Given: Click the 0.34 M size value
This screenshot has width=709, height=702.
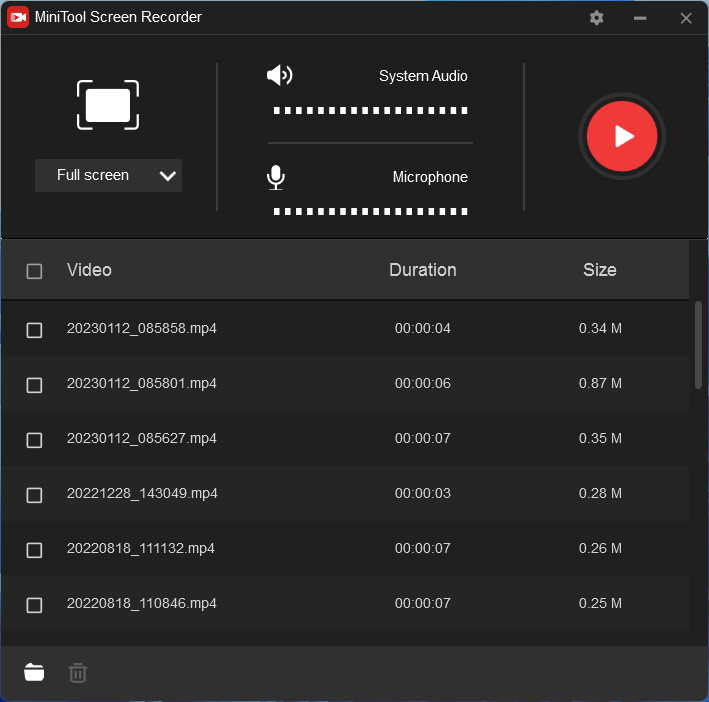Looking at the screenshot, I should tap(600, 328).
